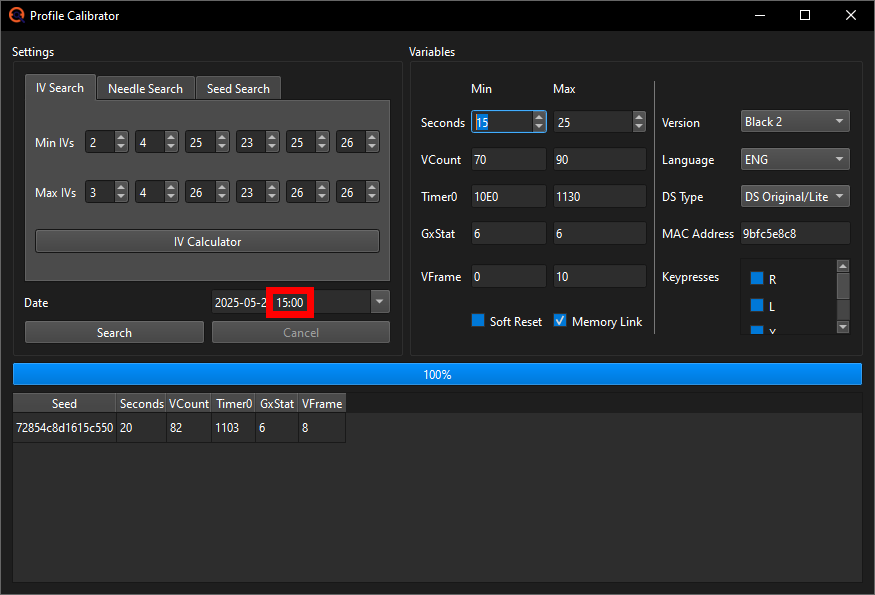Image resolution: width=875 pixels, height=595 pixels.
Task: Click the MAC Address input field
Action: click(794, 233)
